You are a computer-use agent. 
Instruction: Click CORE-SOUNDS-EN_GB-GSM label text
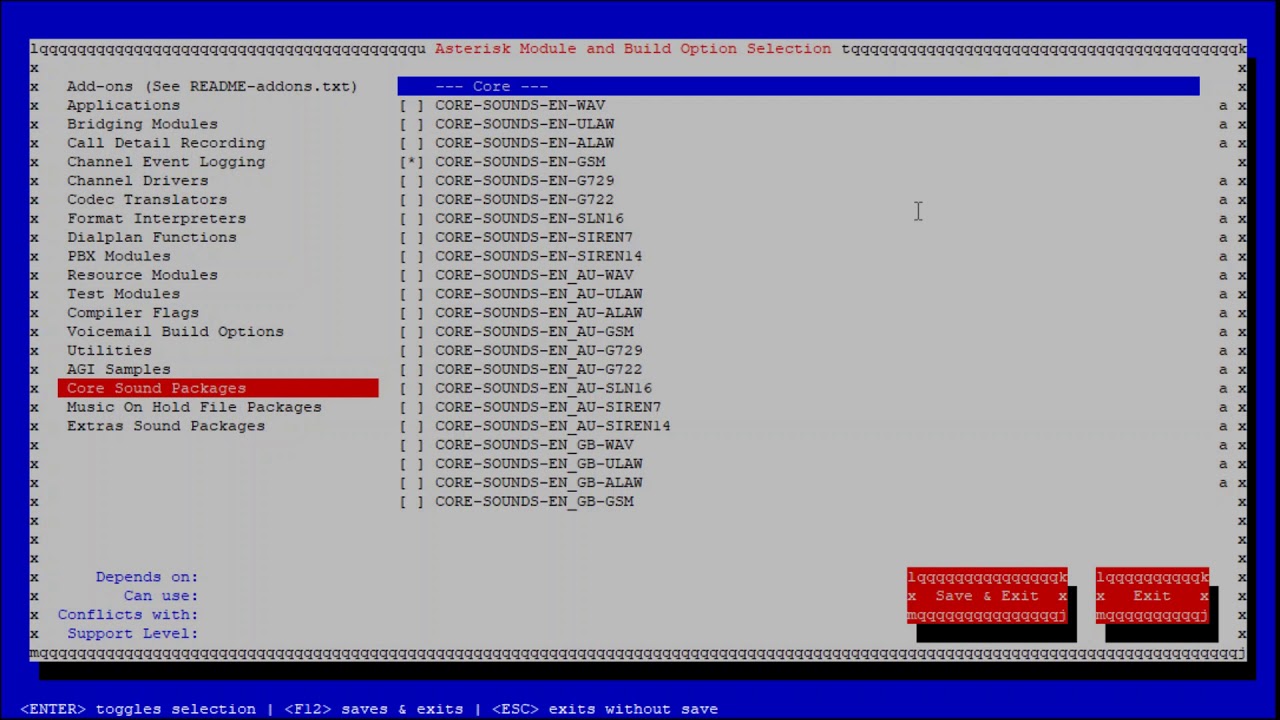coord(534,502)
